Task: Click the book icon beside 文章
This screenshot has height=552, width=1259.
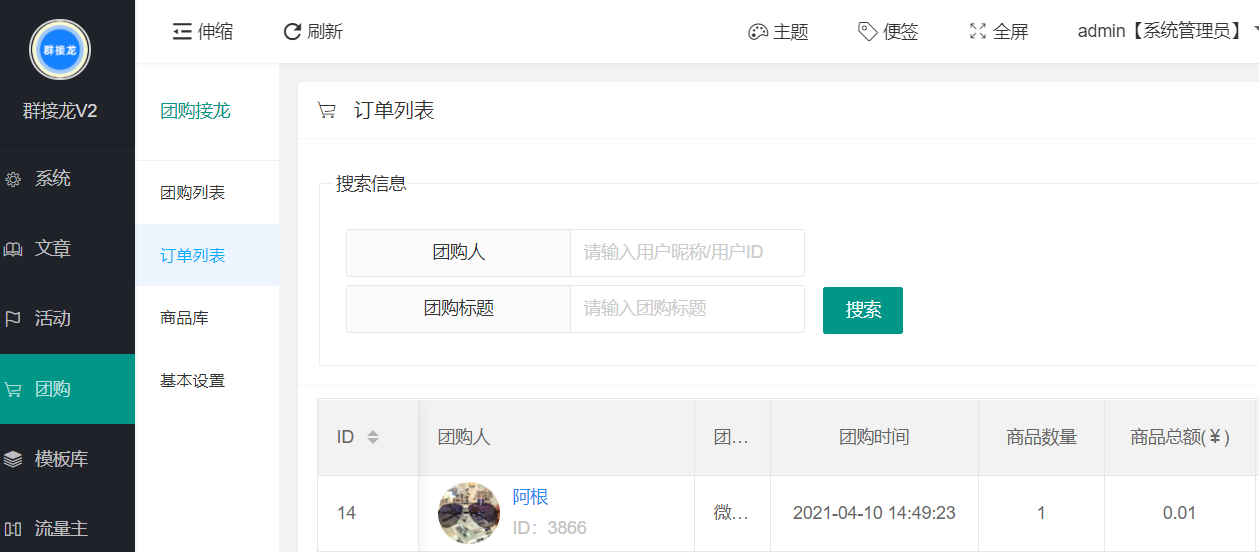Action: (13, 250)
